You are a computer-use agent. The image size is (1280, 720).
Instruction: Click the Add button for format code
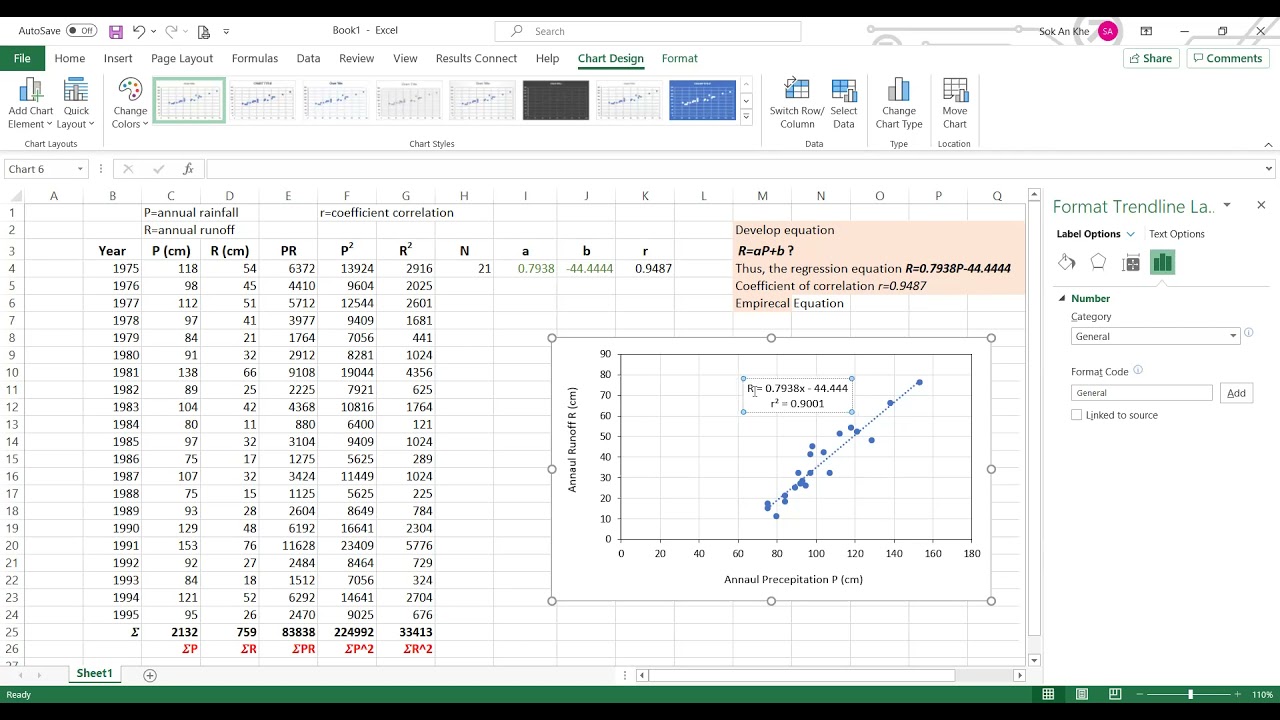point(1236,393)
